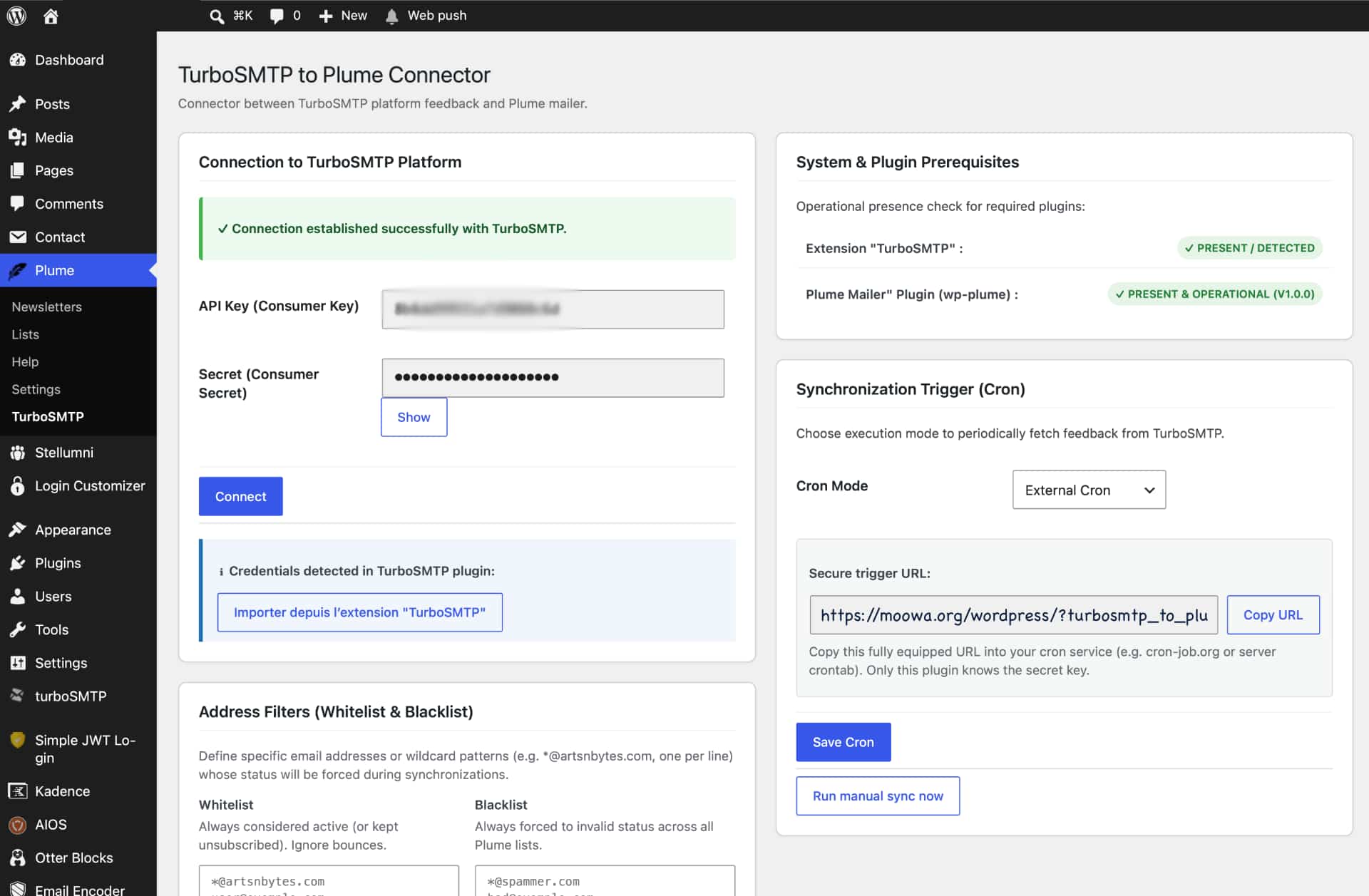1369x896 pixels.
Task: Click the Simple JWT Login shield icon
Action: tap(18, 741)
